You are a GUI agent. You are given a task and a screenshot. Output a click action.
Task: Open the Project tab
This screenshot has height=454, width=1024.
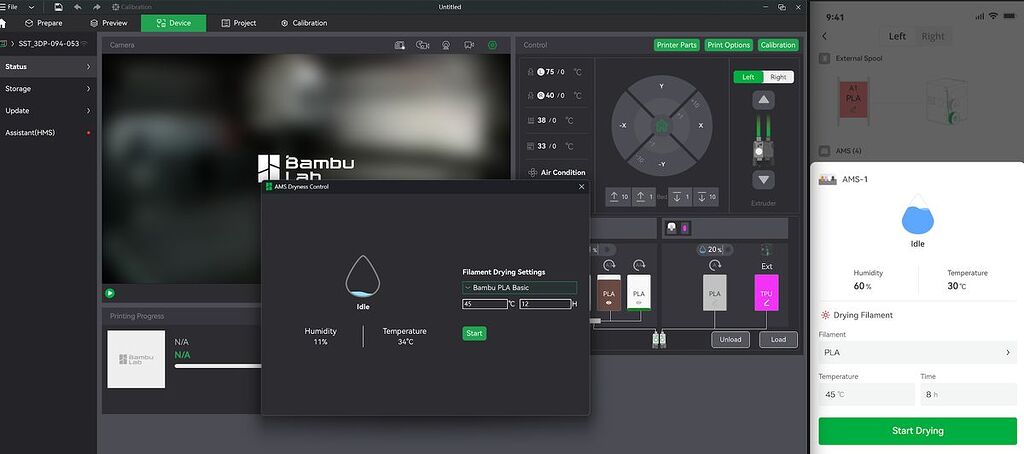click(238, 23)
